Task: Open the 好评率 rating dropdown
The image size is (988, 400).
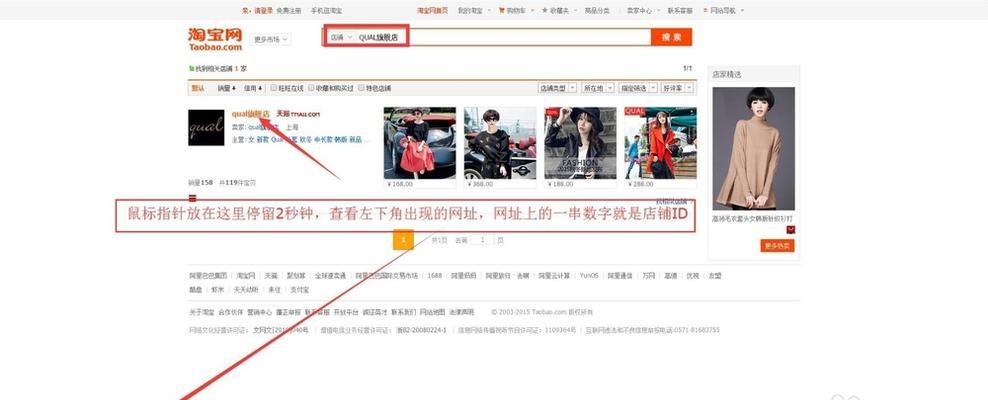Action: [677, 88]
